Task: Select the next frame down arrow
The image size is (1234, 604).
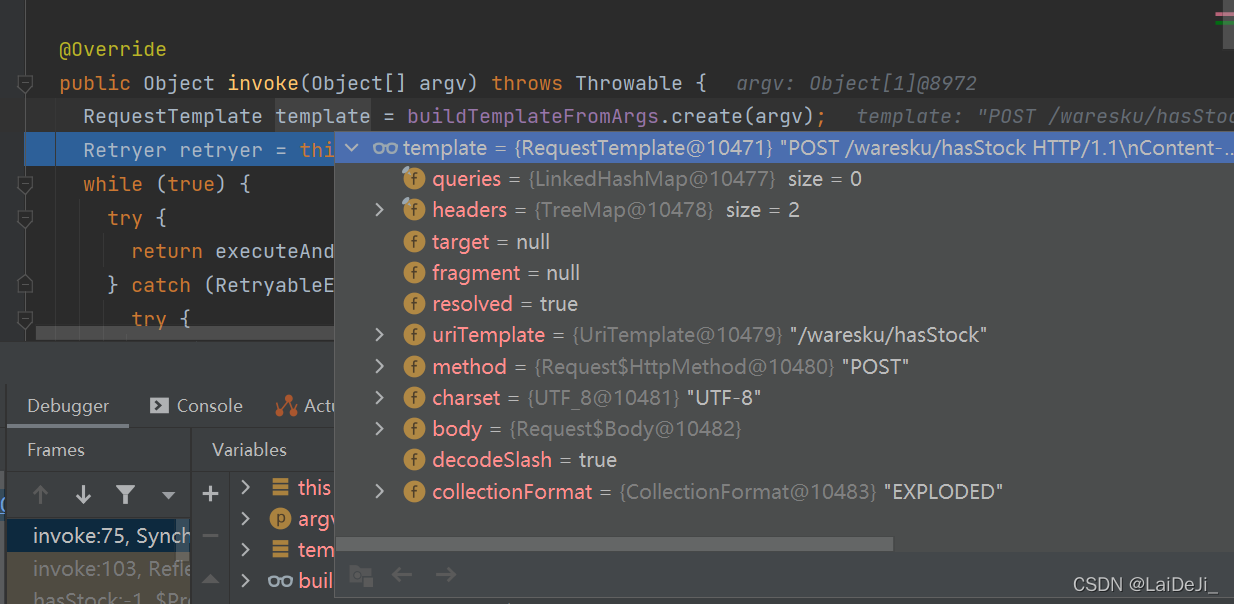Action: [x=84, y=494]
